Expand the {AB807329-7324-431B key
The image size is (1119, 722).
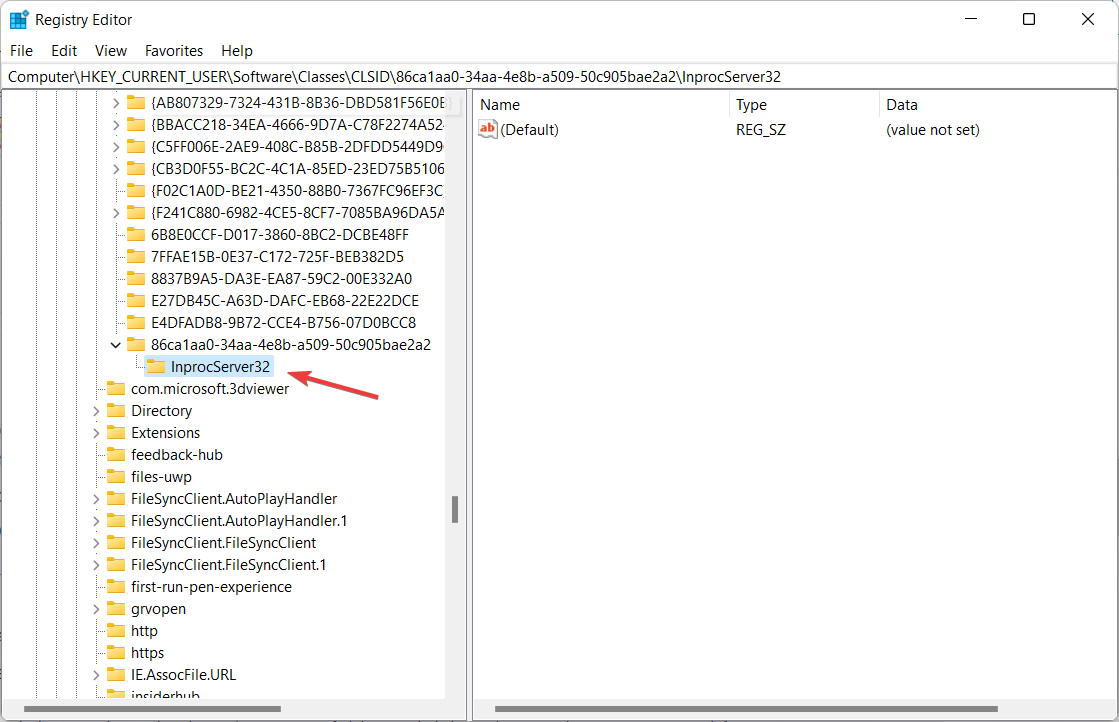coord(116,103)
